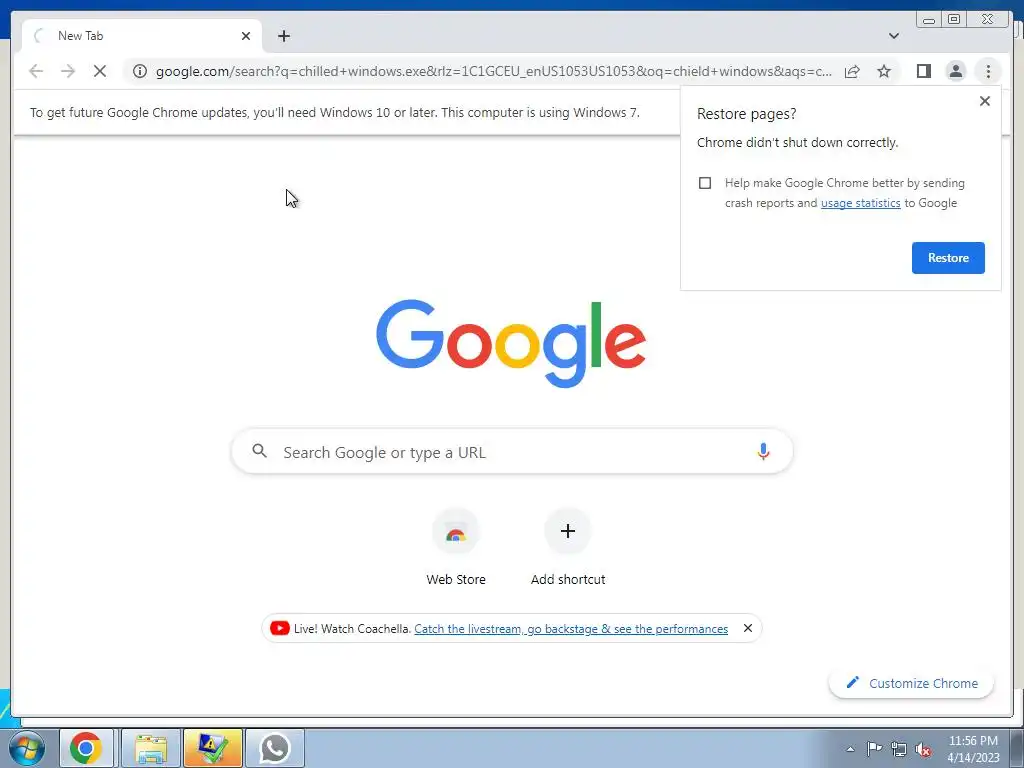Screen dimensions: 1024x768
Task: Open the Coachella livestream link
Action: point(571,629)
